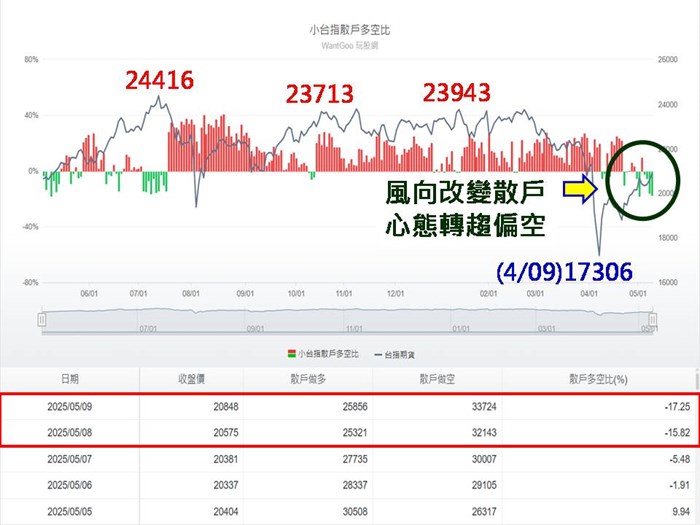The image size is (700, 525).
Task: Click the 24416 peak label on chart
Action: [159, 80]
